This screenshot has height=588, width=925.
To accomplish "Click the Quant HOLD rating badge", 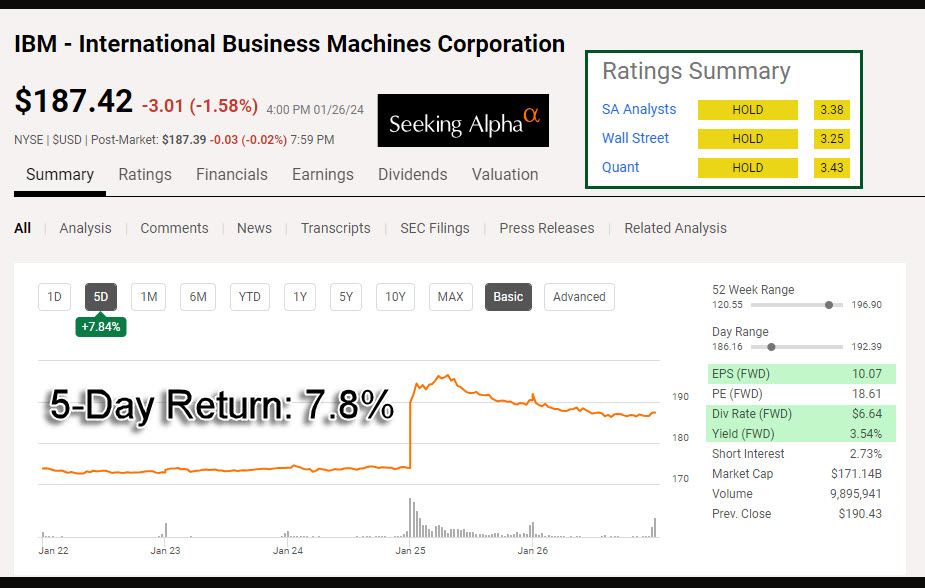I will coord(747,168).
